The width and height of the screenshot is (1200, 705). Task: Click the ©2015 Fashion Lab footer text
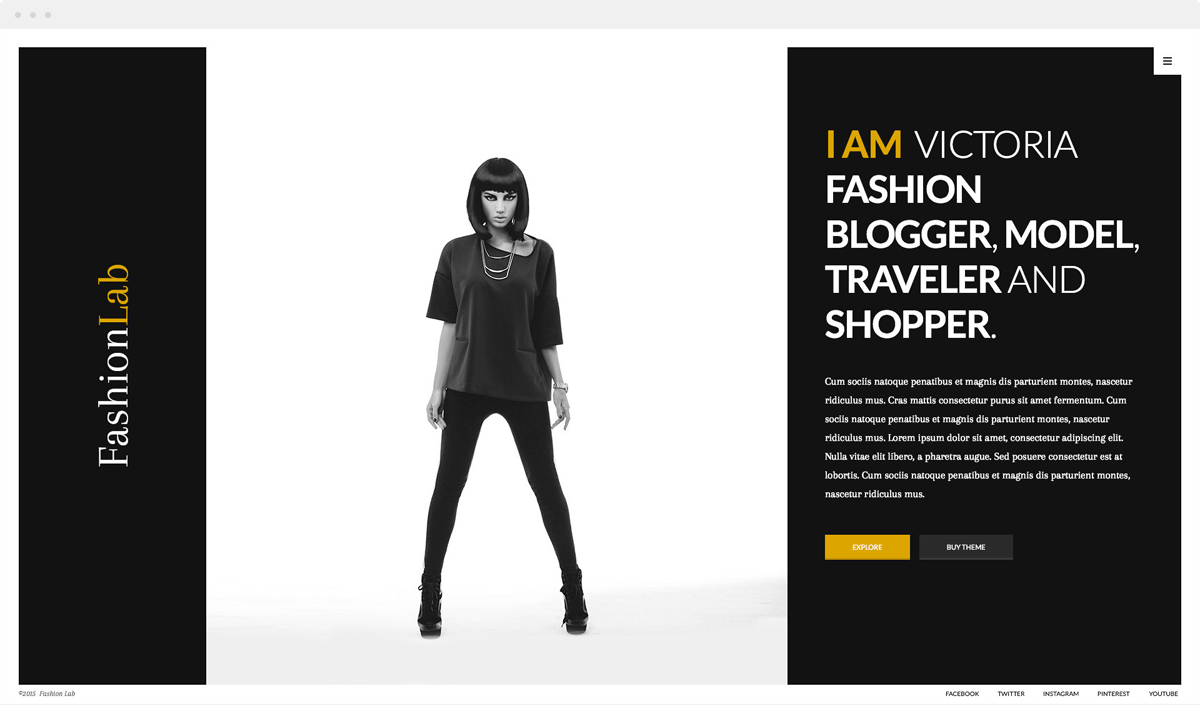[47, 694]
